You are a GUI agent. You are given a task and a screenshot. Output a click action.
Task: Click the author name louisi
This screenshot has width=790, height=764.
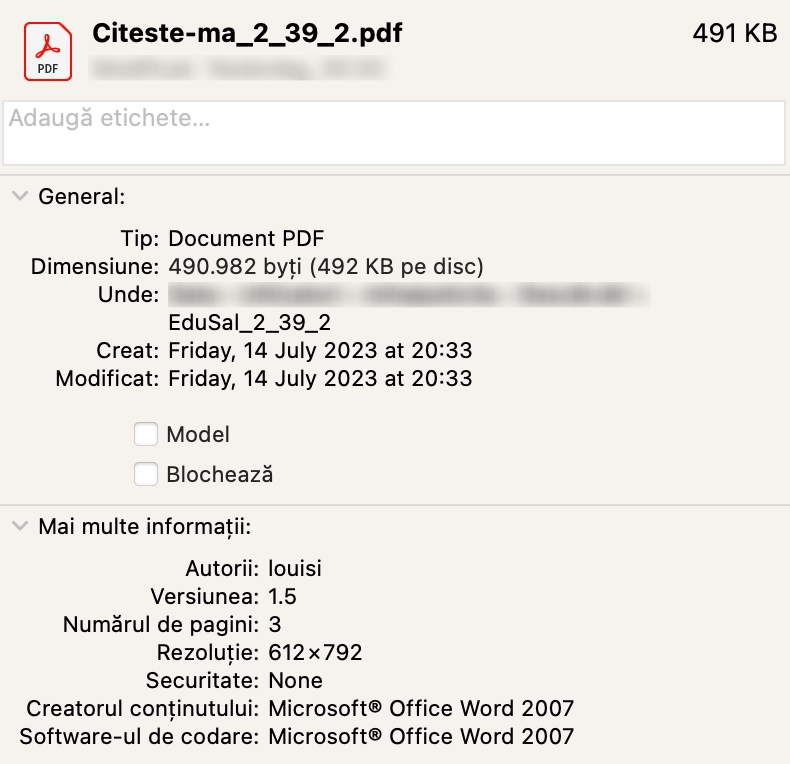pyautogui.click(x=295, y=569)
